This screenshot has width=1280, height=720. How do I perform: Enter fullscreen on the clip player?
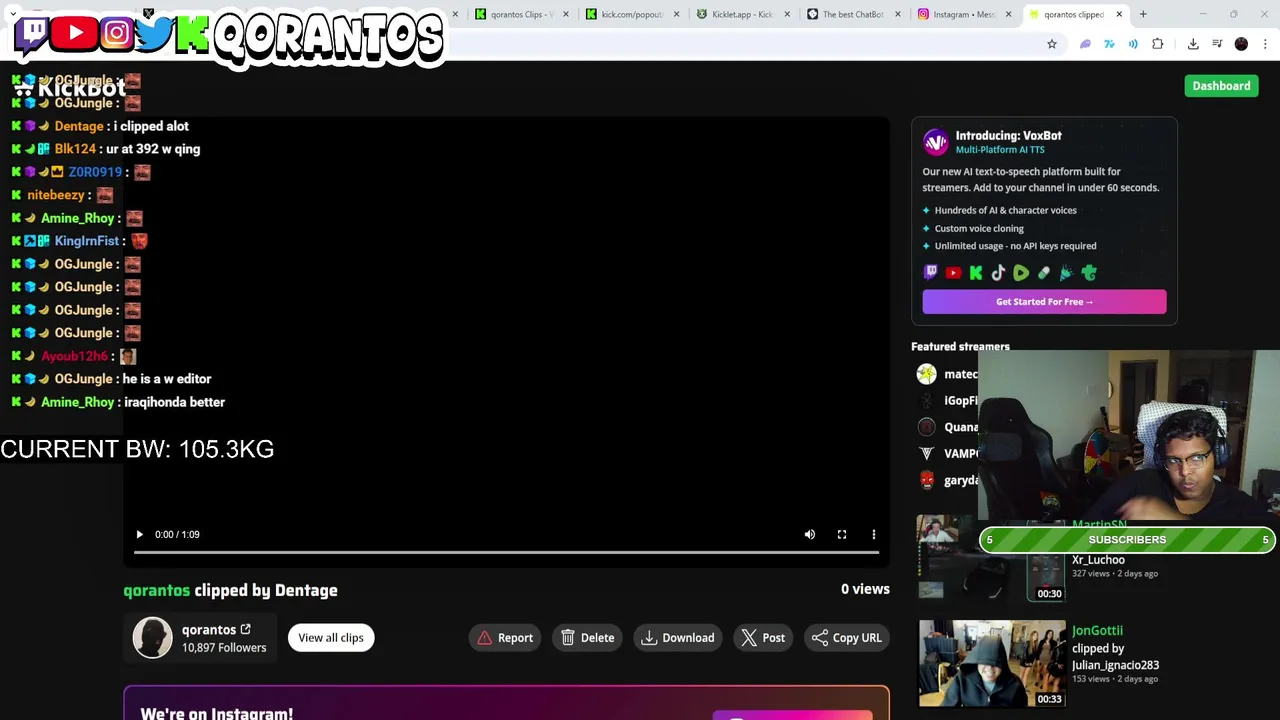coord(842,534)
